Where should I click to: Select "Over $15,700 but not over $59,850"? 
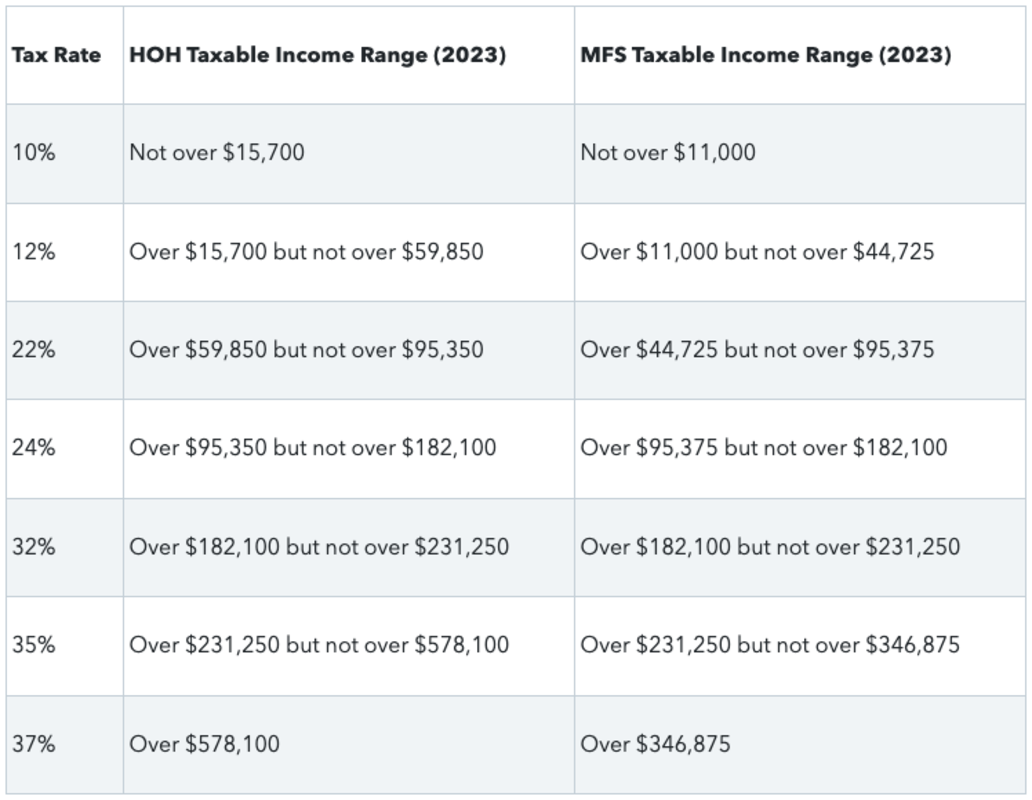(x=306, y=251)
